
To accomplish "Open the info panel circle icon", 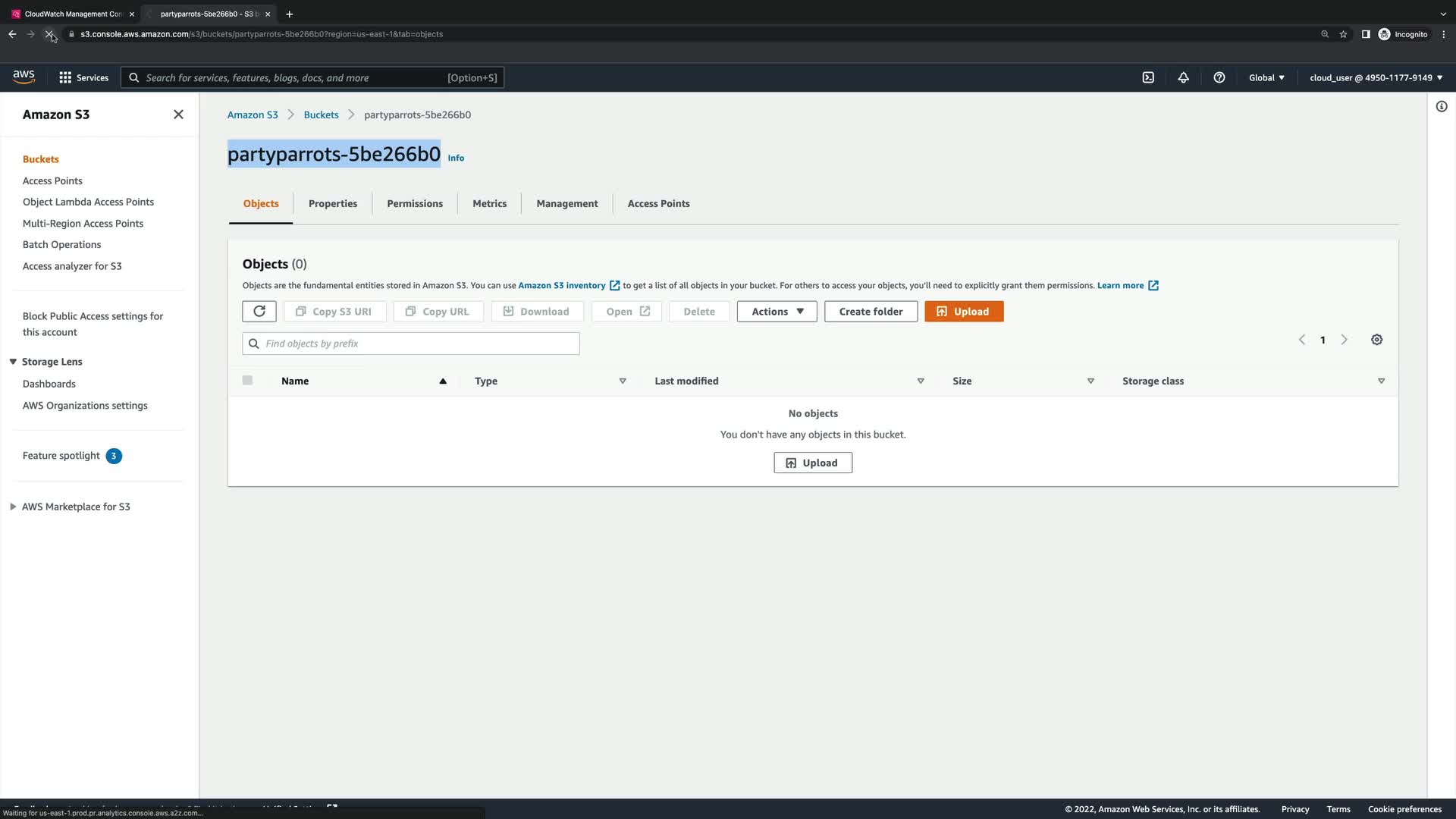I will tap(1441, 107).
